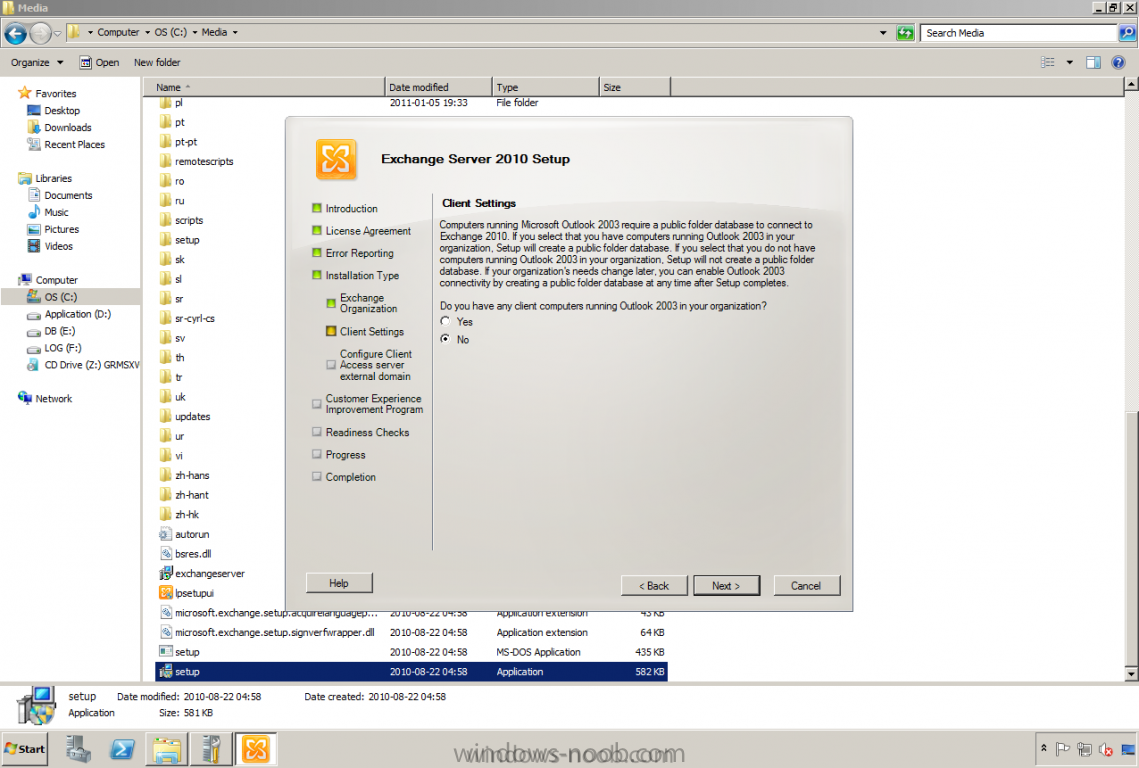Open Recent Places in navigation pane
This screenshot has width=1139, height=768.
pyautogui.click(x=74, y=145)
